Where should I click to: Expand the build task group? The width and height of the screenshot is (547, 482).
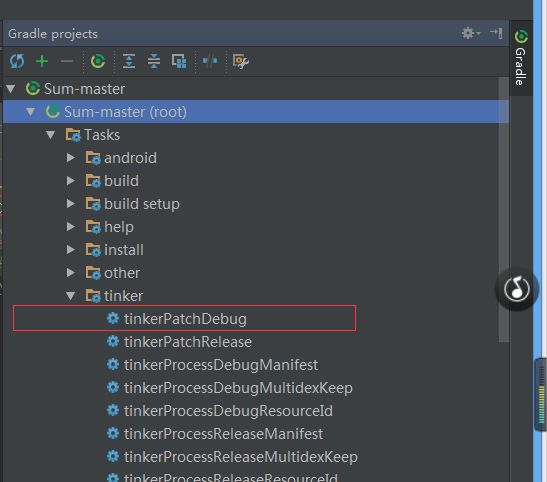pos(71,181)
